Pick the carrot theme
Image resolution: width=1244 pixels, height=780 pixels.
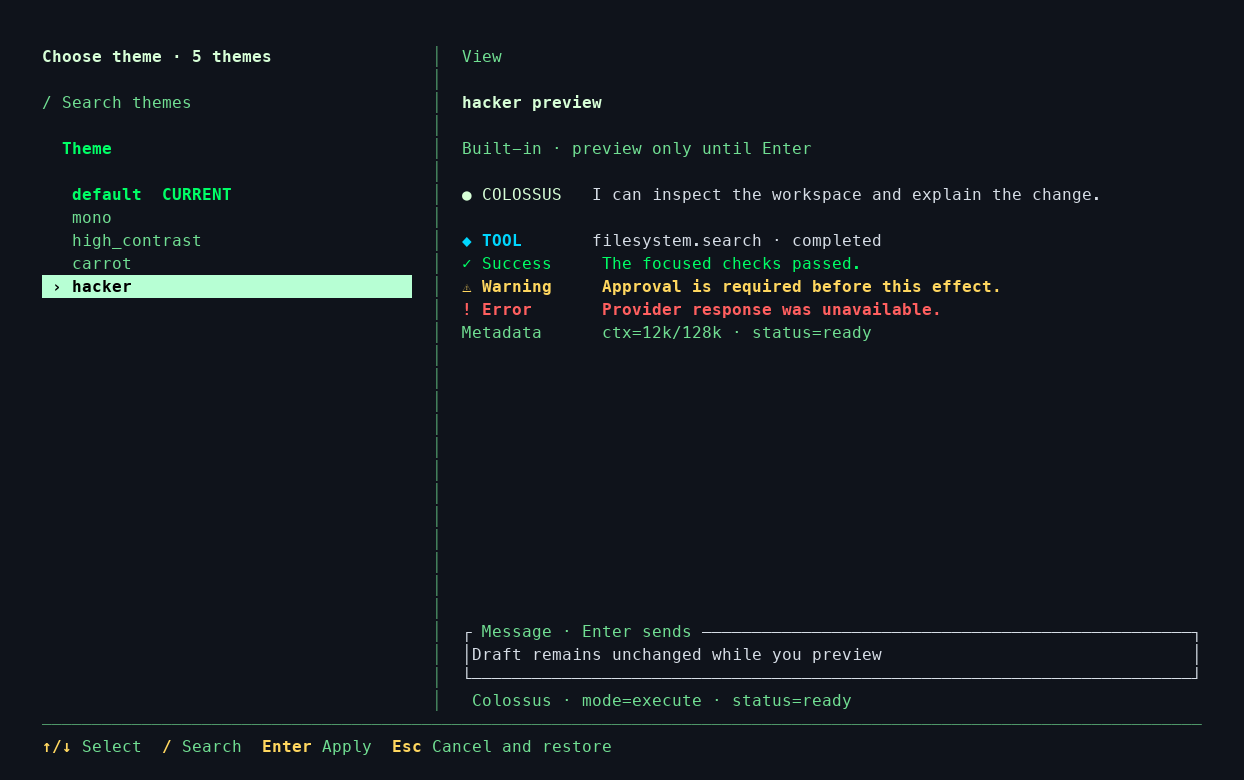(x=227, y=264)
